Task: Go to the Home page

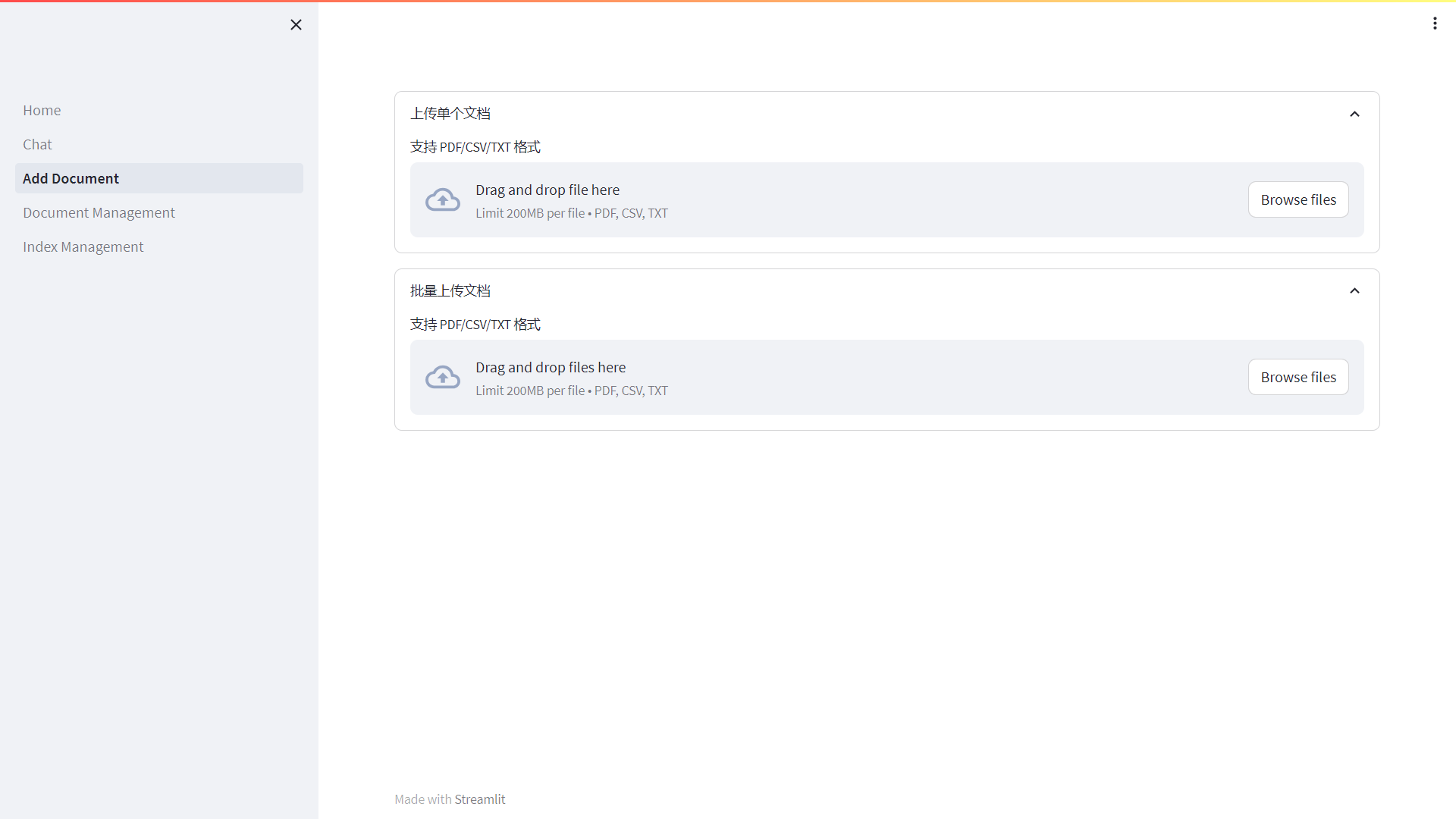Action: tap(42, 111)
